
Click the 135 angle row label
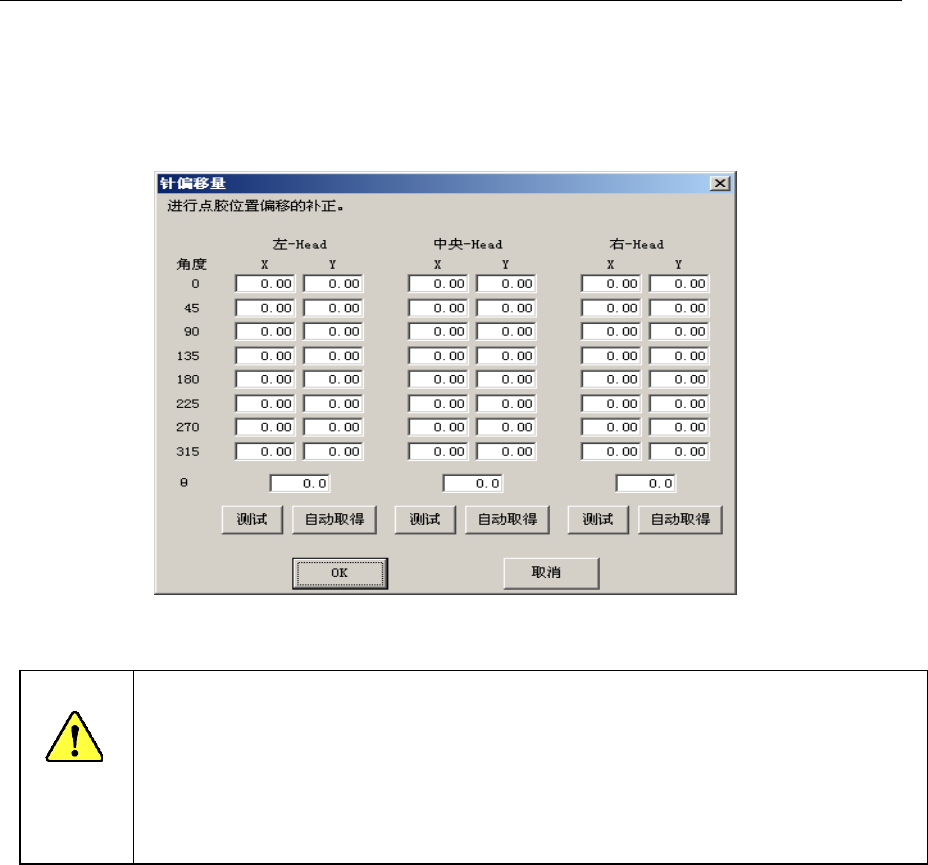click(x=188, y=356)
